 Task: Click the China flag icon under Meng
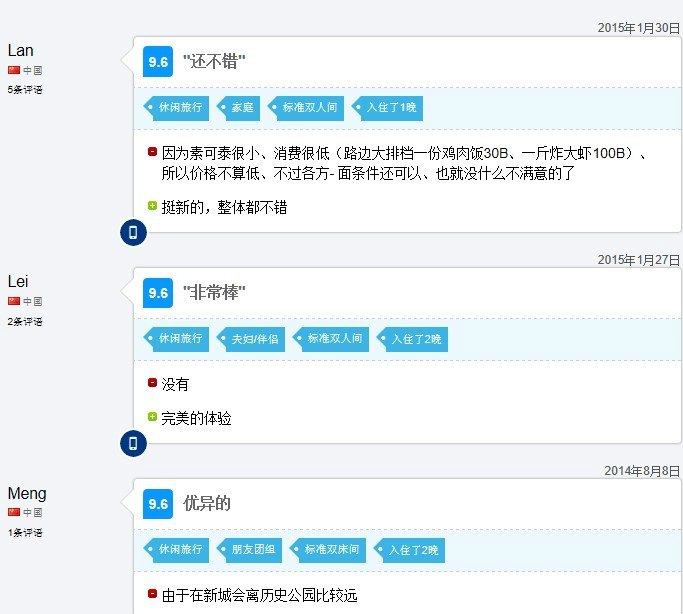click(14, 512)
